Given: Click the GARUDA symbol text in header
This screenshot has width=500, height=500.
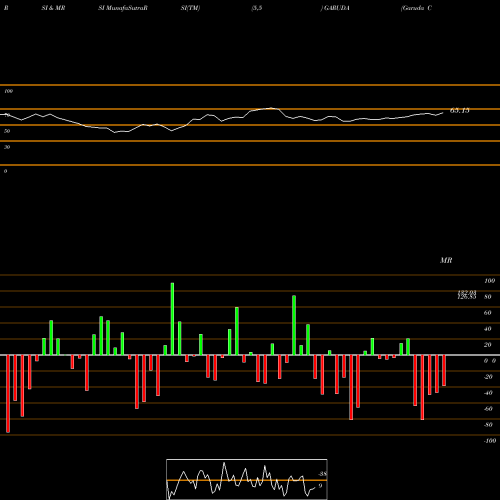Looking at the screenshot, I should (x=336, y=8).
